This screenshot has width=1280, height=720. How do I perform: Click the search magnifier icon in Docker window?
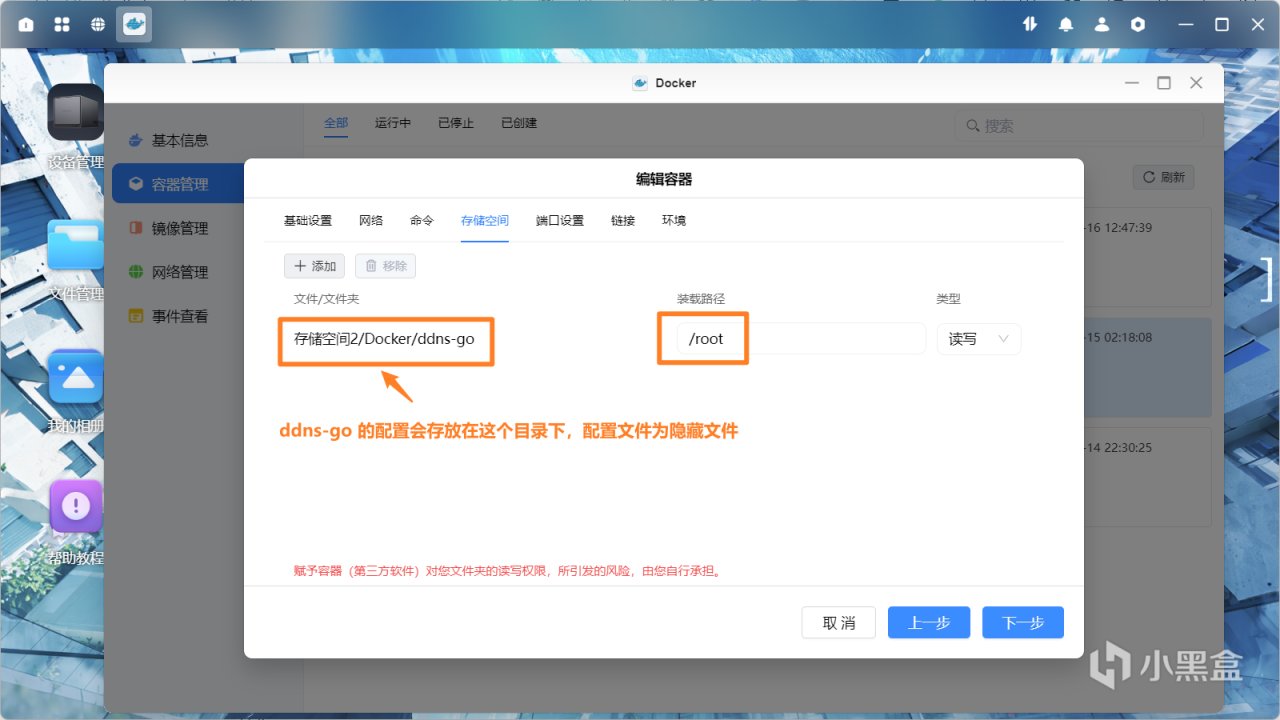click(972, 126)
